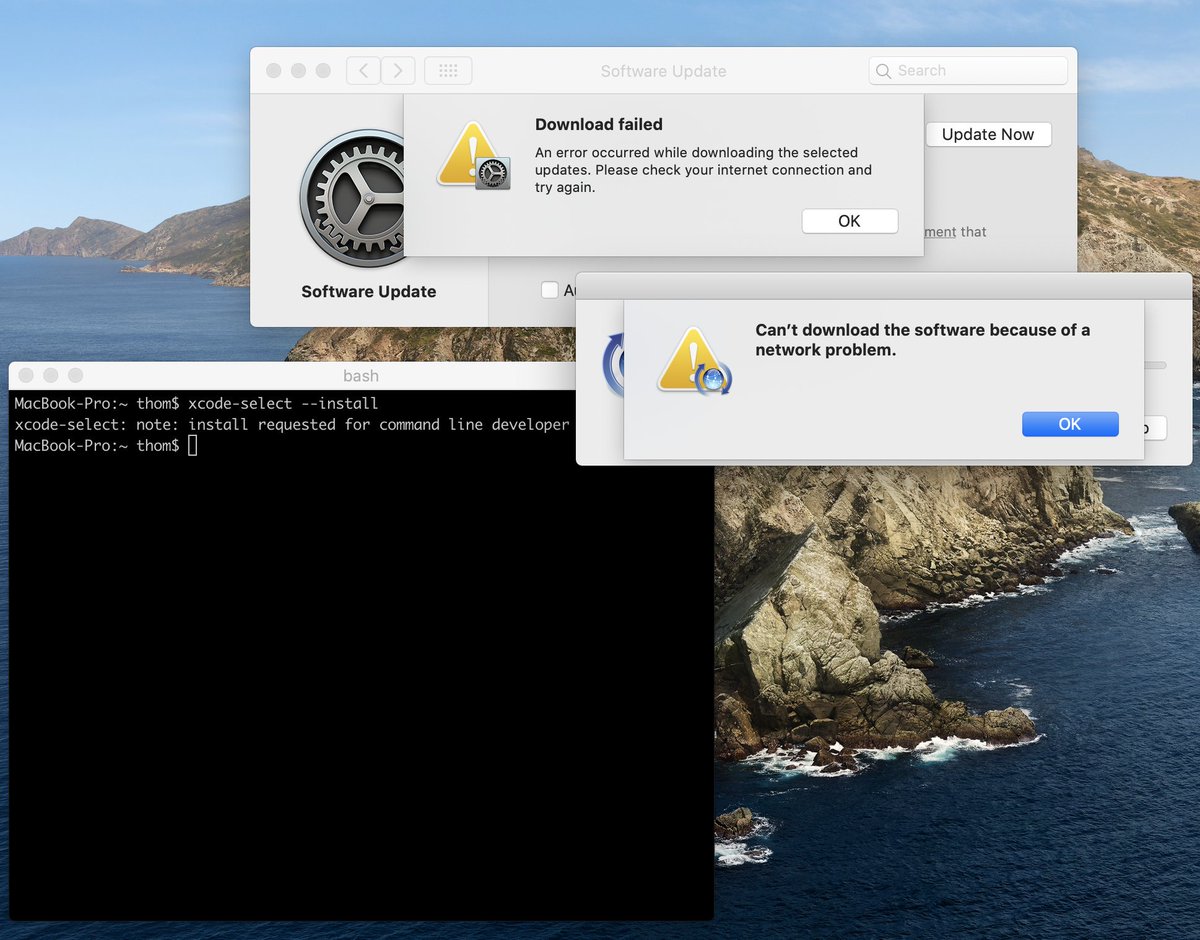Click the large Software Update gear icon
This screenshot has width=1200, height=940.
tap(351, 199)
